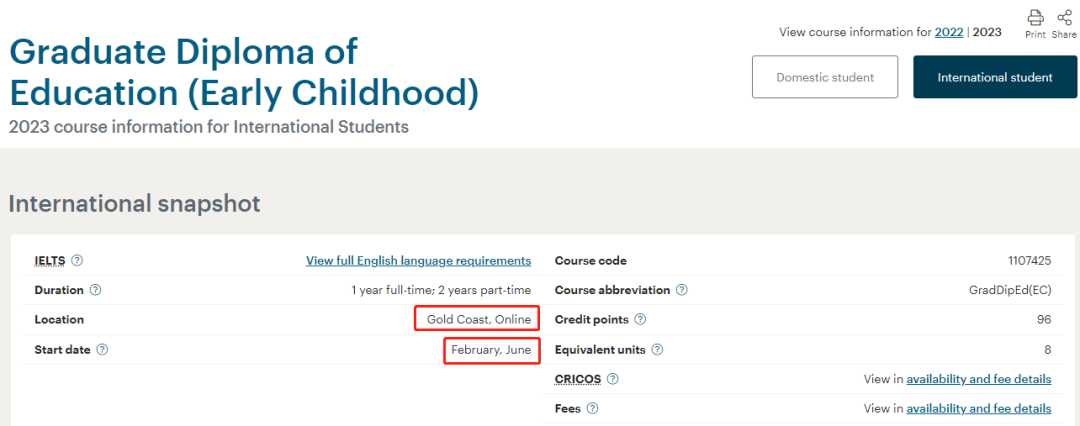Screen dimensions: 1080x426
Task: View course information for 2022
Action: pos(948,32)
